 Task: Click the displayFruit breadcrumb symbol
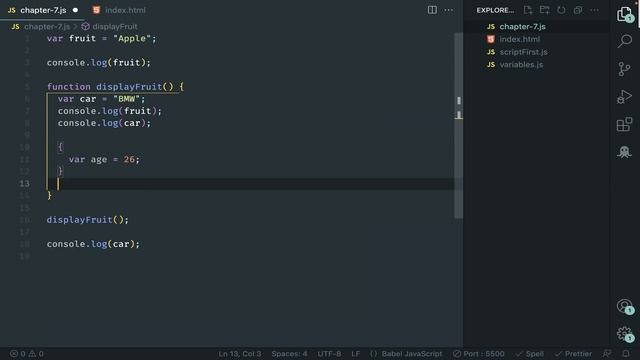[109, 27]
